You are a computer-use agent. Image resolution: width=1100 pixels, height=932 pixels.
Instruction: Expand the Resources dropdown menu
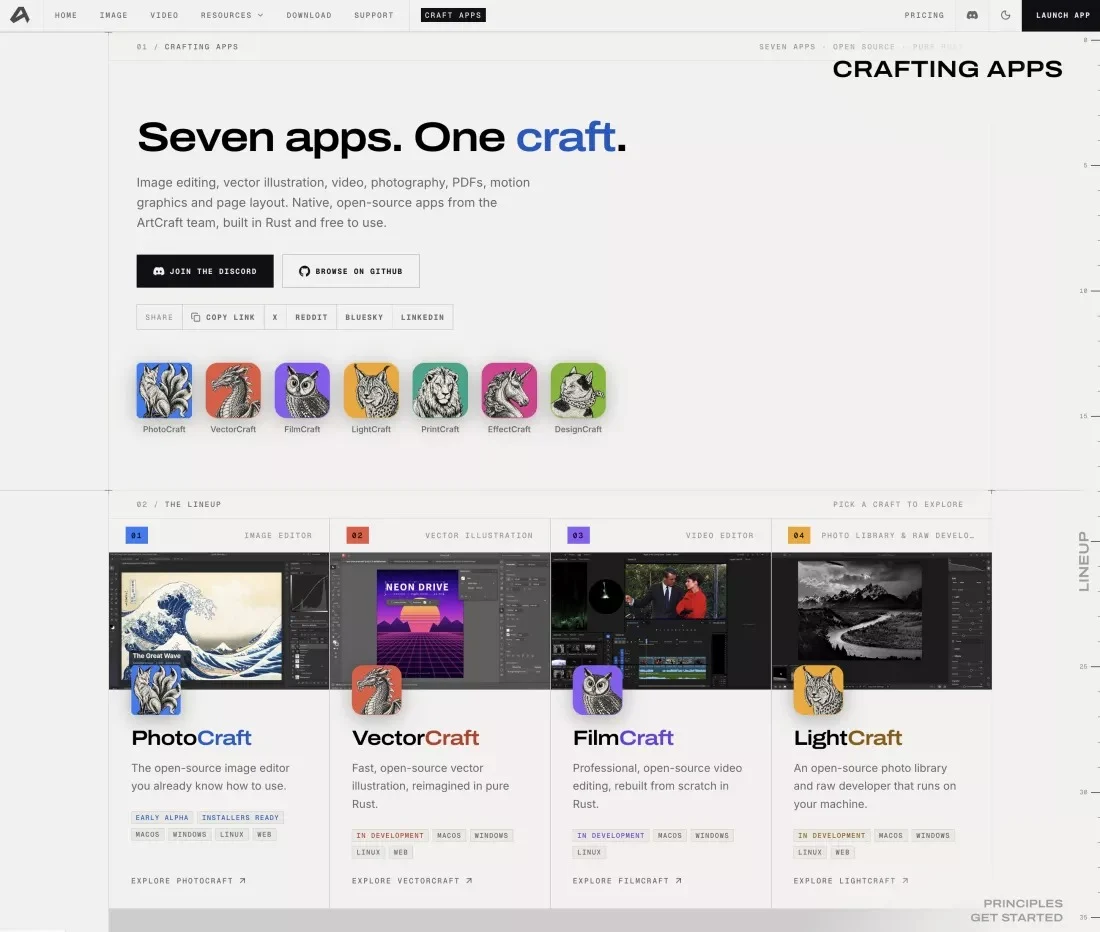(232, 15)
